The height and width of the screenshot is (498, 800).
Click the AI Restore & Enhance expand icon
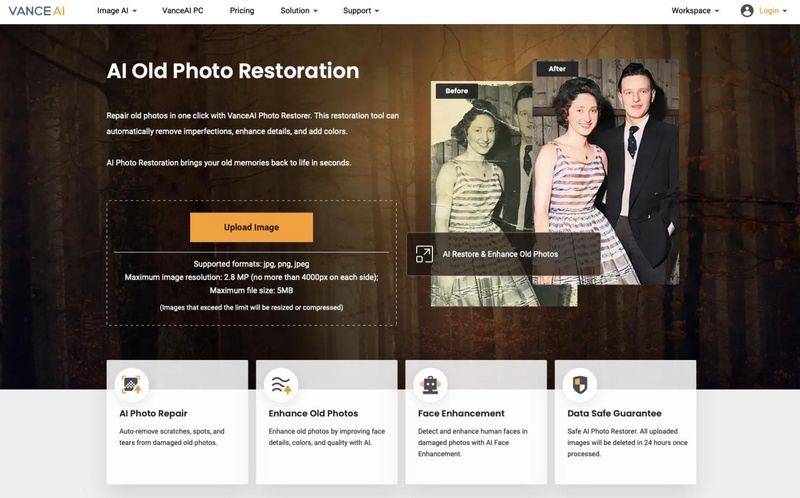[424, 254]
